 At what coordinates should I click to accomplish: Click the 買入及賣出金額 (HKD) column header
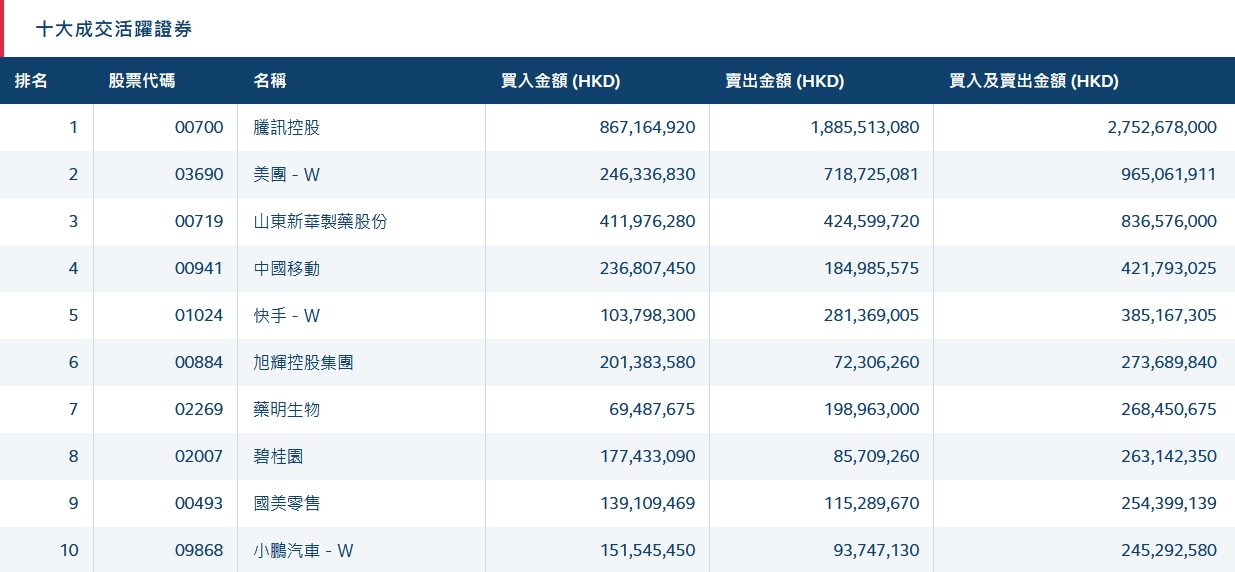[1034, 81]
